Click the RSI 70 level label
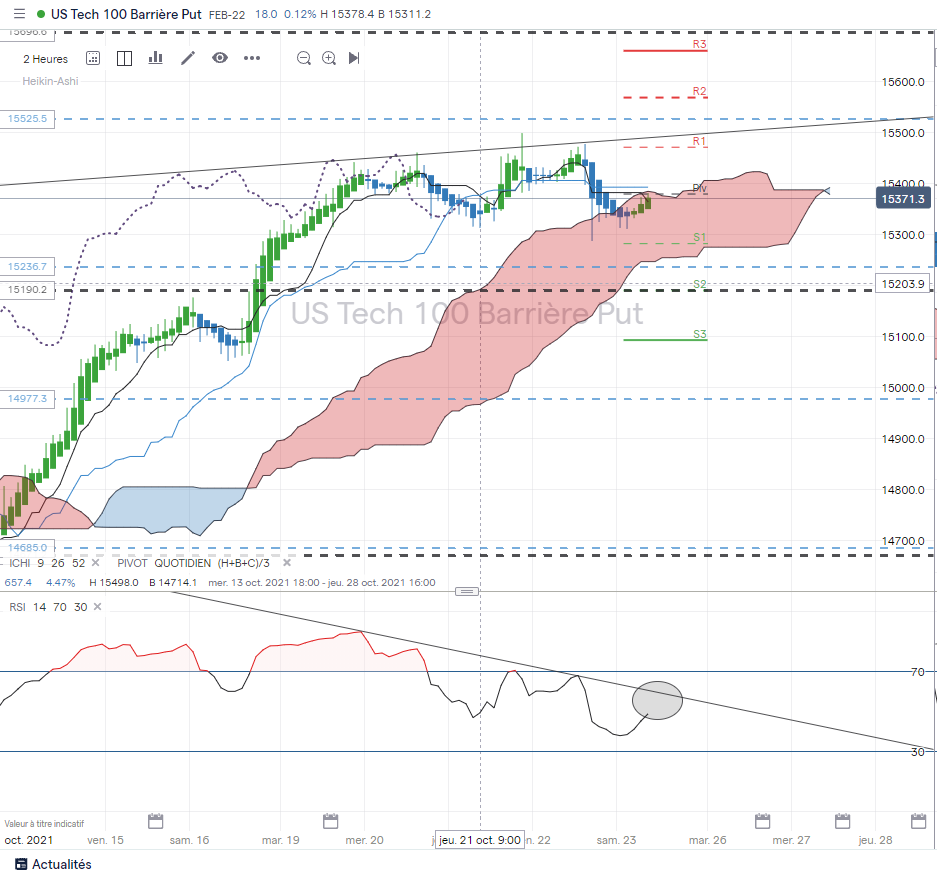 click(917, 672)
